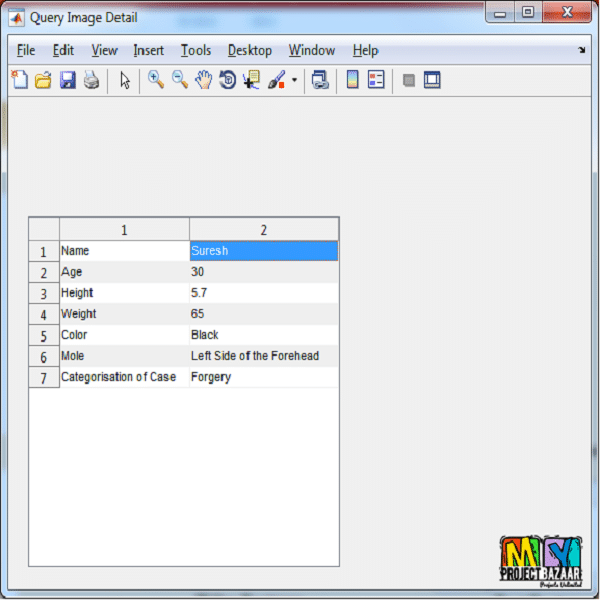The width and height of the screenshot is (600, 600).
Task: Print the figure via the printer icon
Action: point(91,81)
